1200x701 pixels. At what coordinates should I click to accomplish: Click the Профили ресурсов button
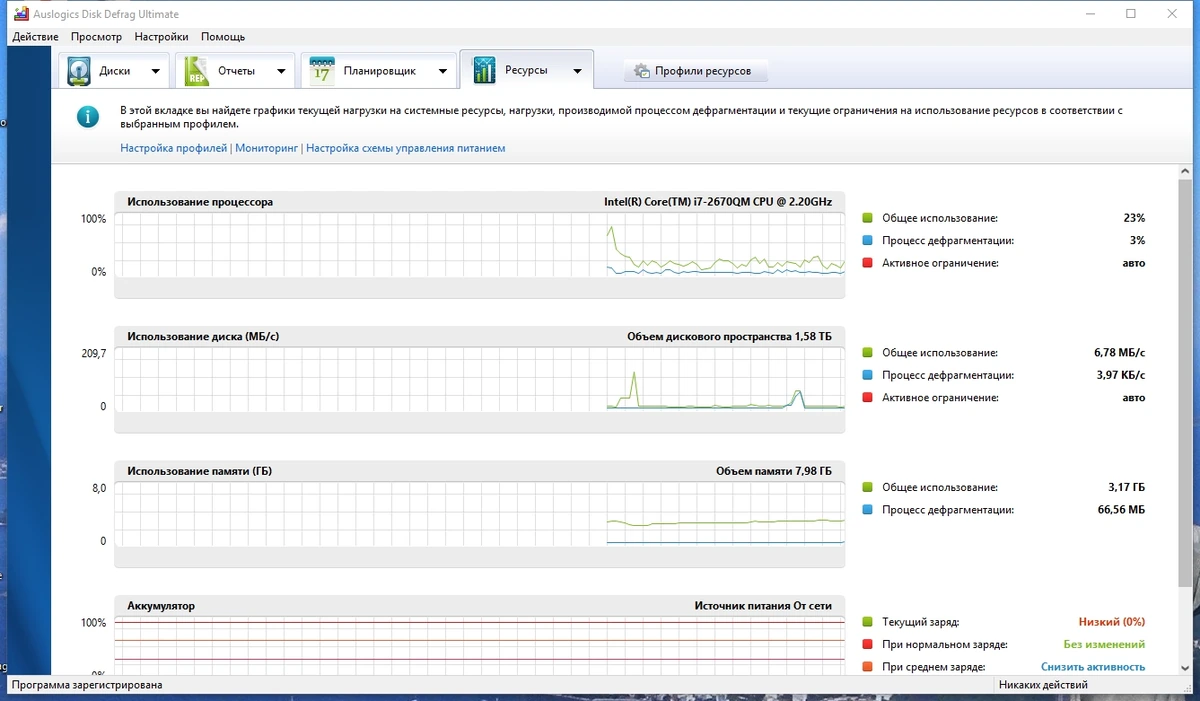(x=696, y=71)
